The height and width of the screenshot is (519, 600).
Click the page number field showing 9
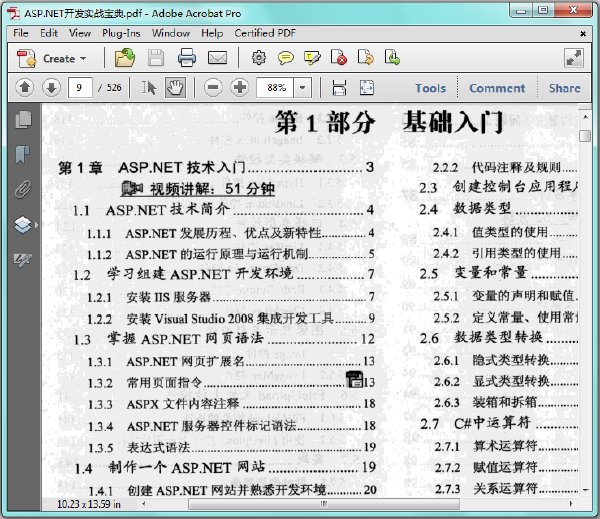[x=80, y=88]
